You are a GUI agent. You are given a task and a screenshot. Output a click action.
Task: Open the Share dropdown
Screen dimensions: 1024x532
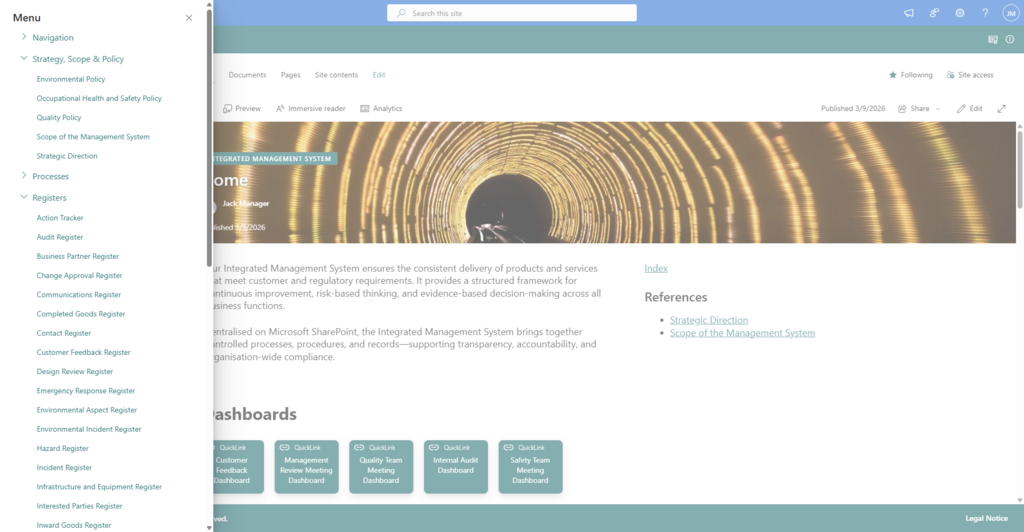[919, 108]
